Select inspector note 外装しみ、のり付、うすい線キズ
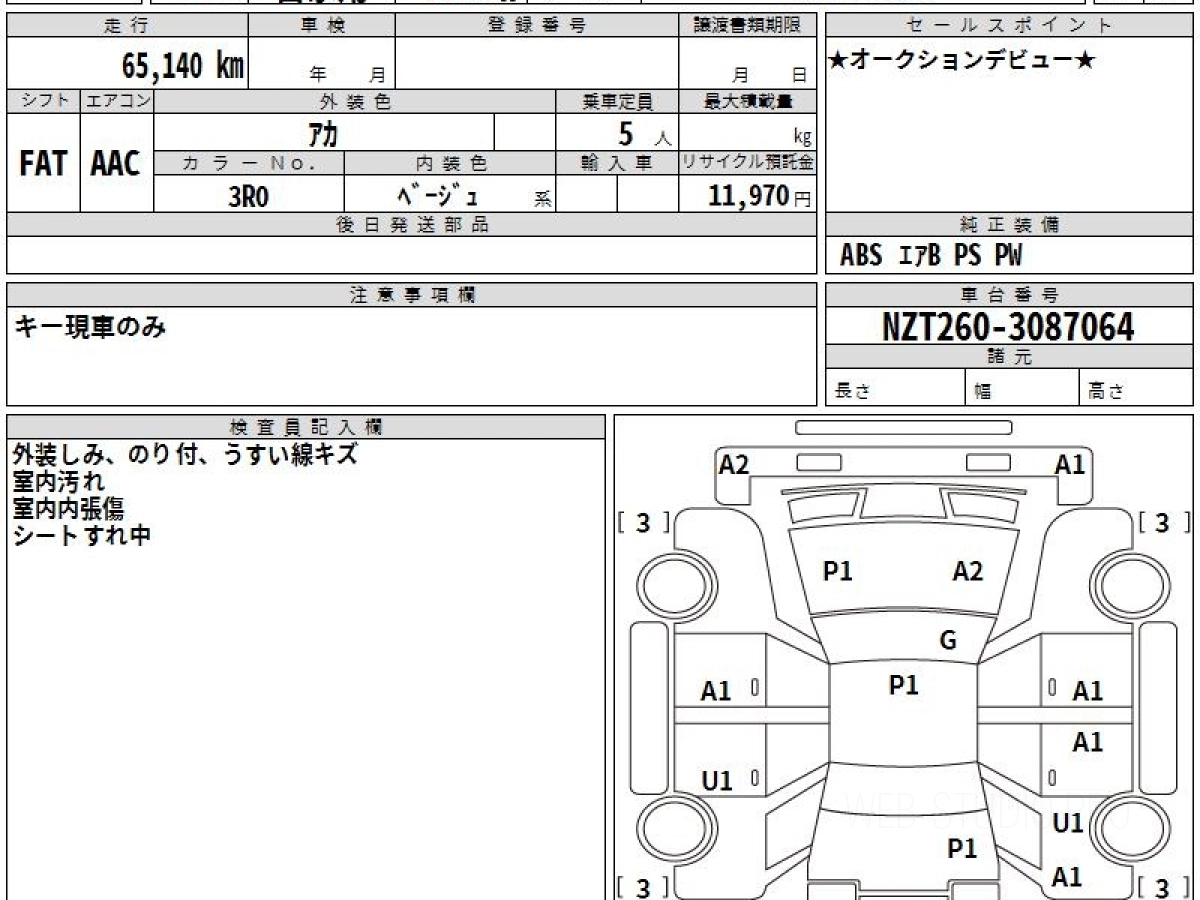The width and height of the screenshot is (1200, 900). click(186, 455)
